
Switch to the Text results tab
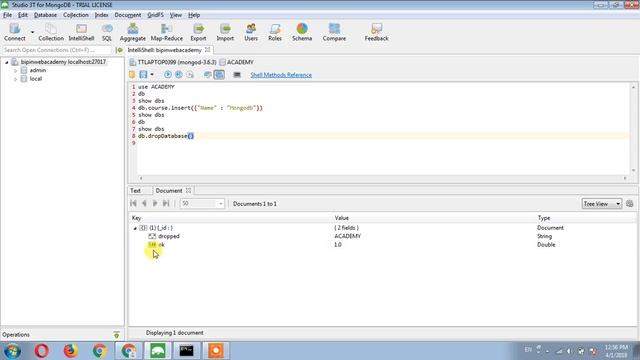(135, 191)
